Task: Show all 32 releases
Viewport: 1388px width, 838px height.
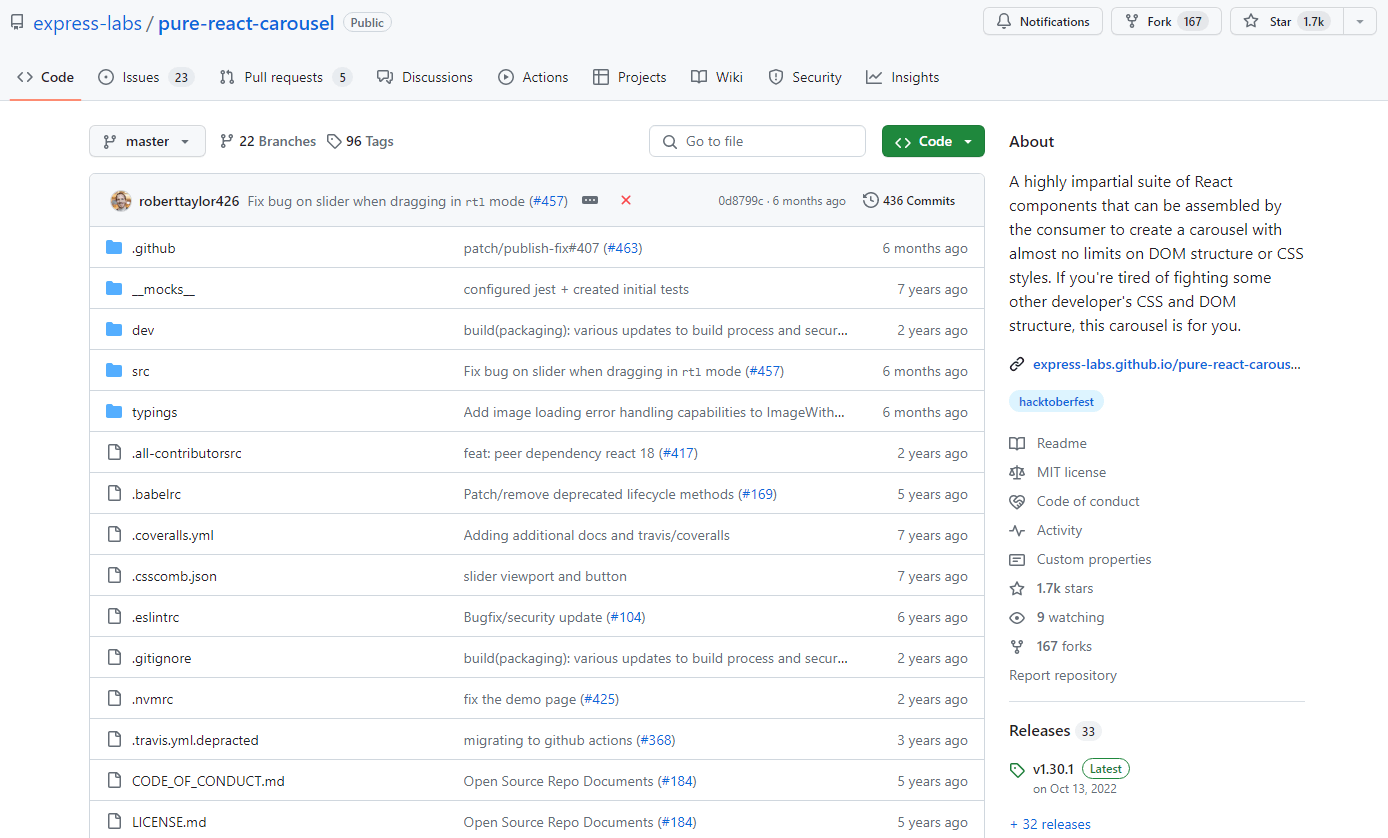Action: [x=1050, y=823]
